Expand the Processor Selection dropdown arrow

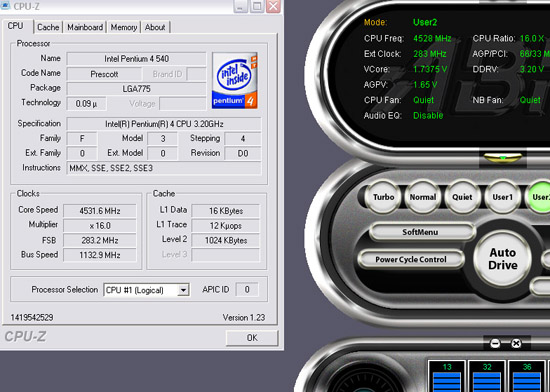[183, 290]
